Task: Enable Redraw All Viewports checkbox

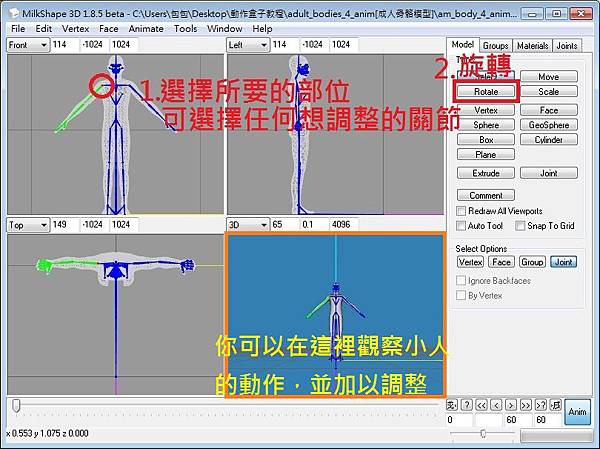Action: pyautogui.click(x=461, y=211)
